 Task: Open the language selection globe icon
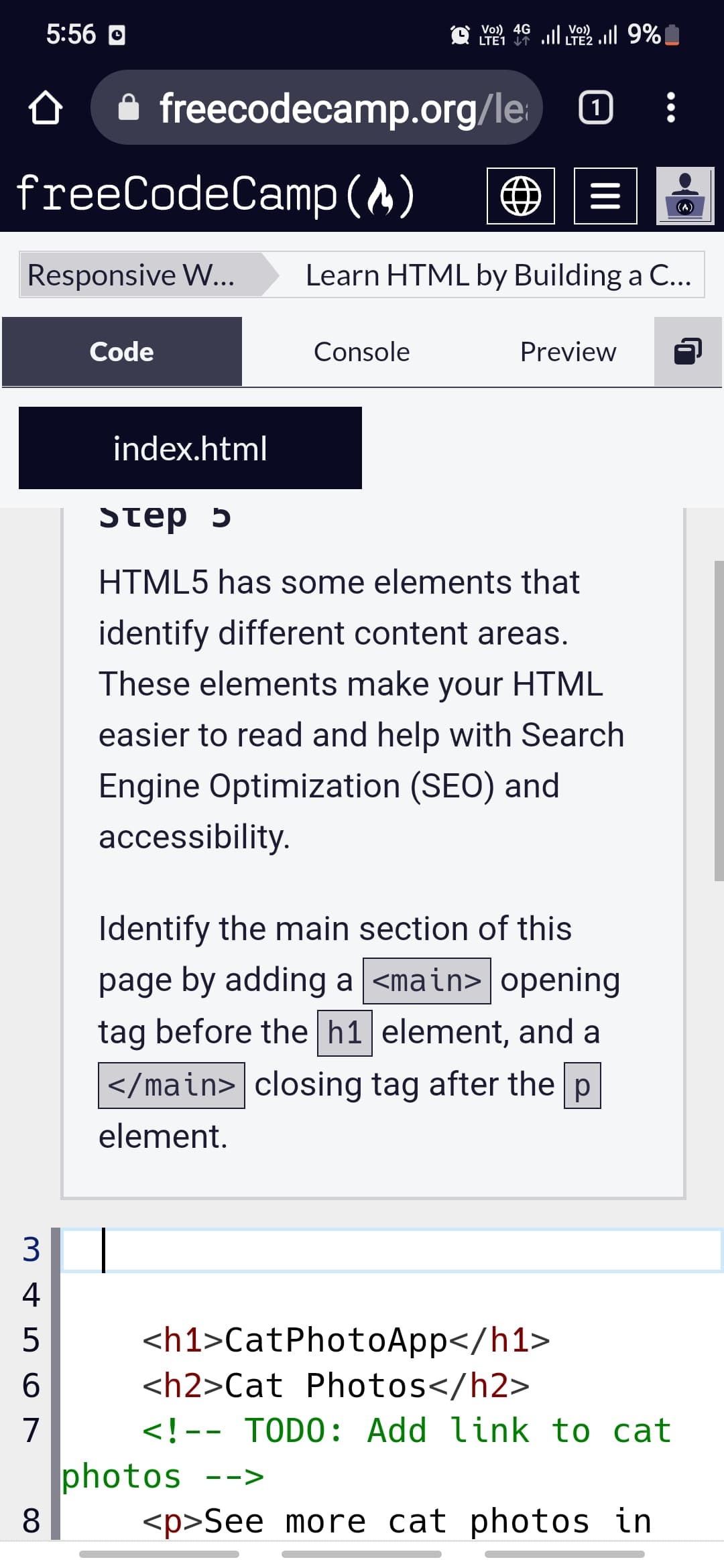pos(522,196)
